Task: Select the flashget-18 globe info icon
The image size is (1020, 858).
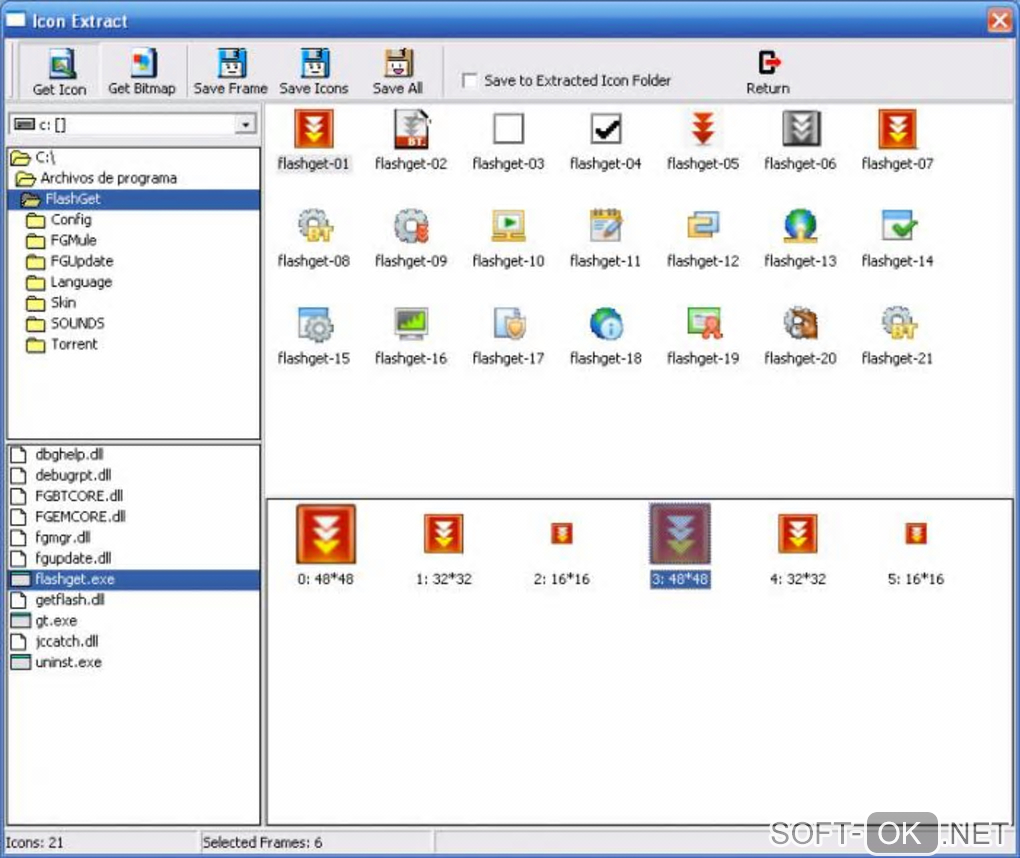Action: coord(606,335)
